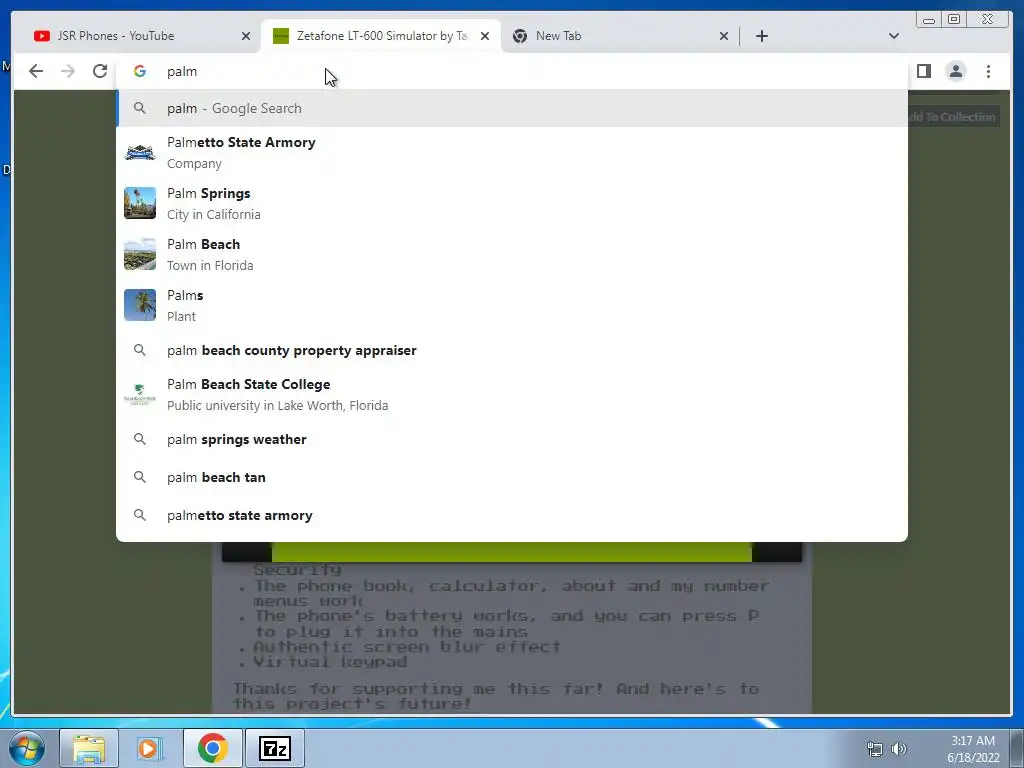The height and width of the screenshot is (768, 1024).
Task: Choose Palm Beach Town in Florida suggestion
Action: pos(512,255)
